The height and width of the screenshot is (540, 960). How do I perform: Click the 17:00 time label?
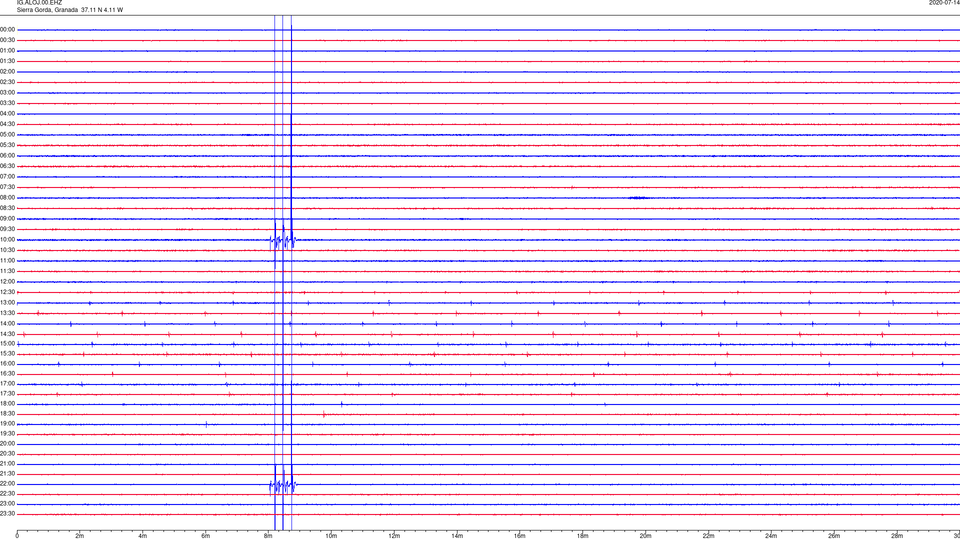click(8, 384)
